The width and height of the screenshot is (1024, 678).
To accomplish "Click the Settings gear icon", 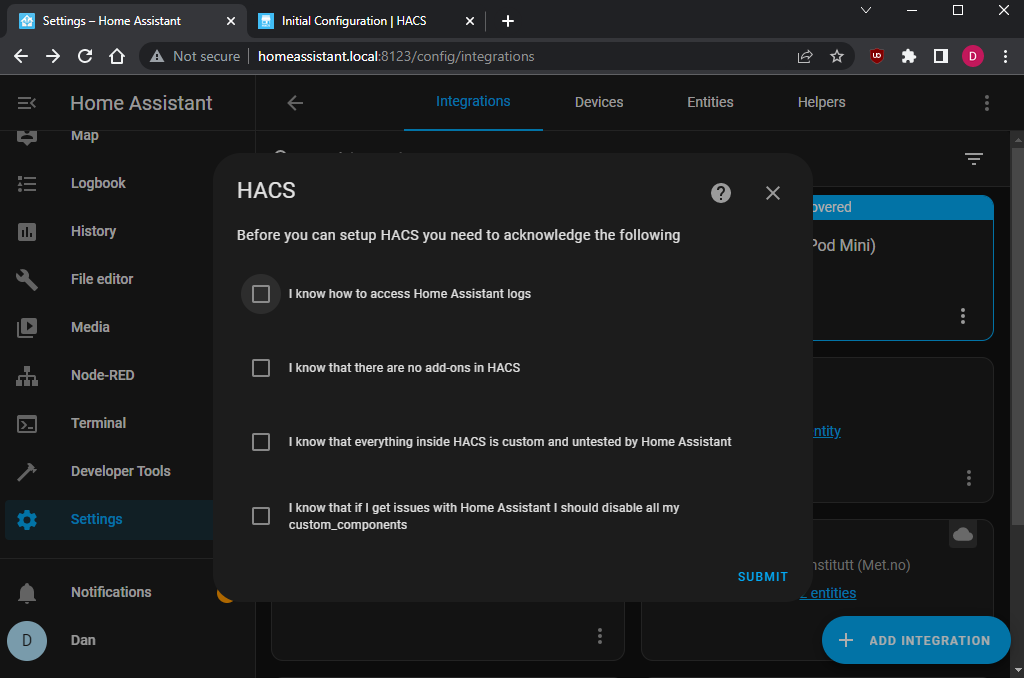I will [27, 520].
